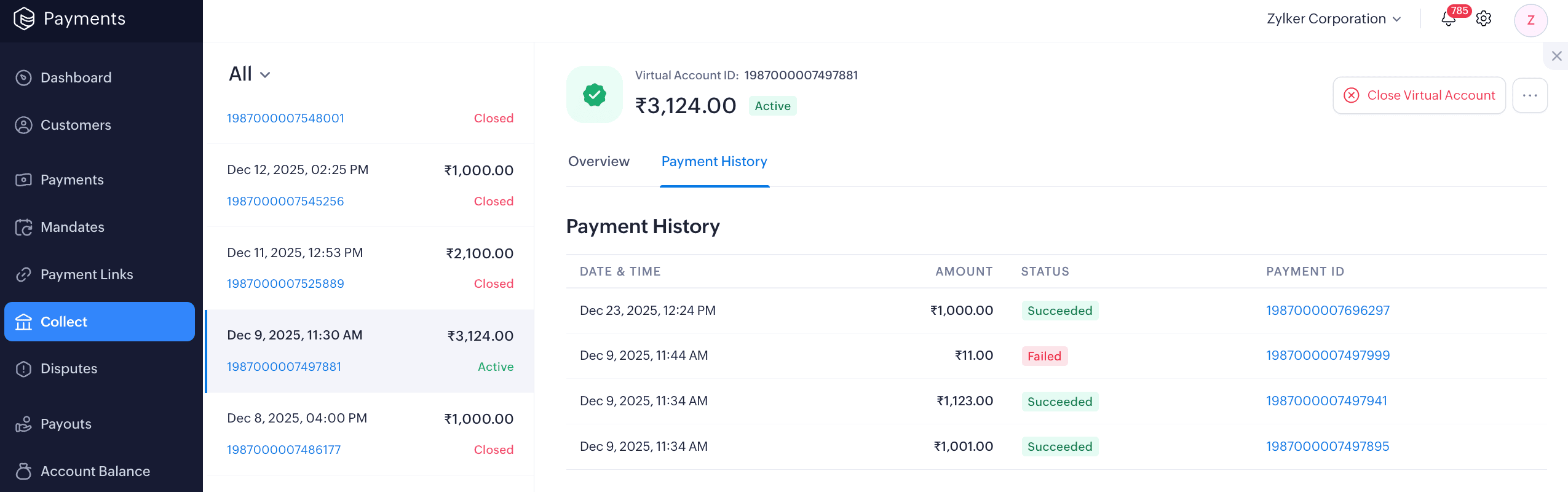Image resolution: width=1568 pixels, height=492 pixels.
Task: Click the Dashboard icon in sidebar
Action: pos(23,77)
